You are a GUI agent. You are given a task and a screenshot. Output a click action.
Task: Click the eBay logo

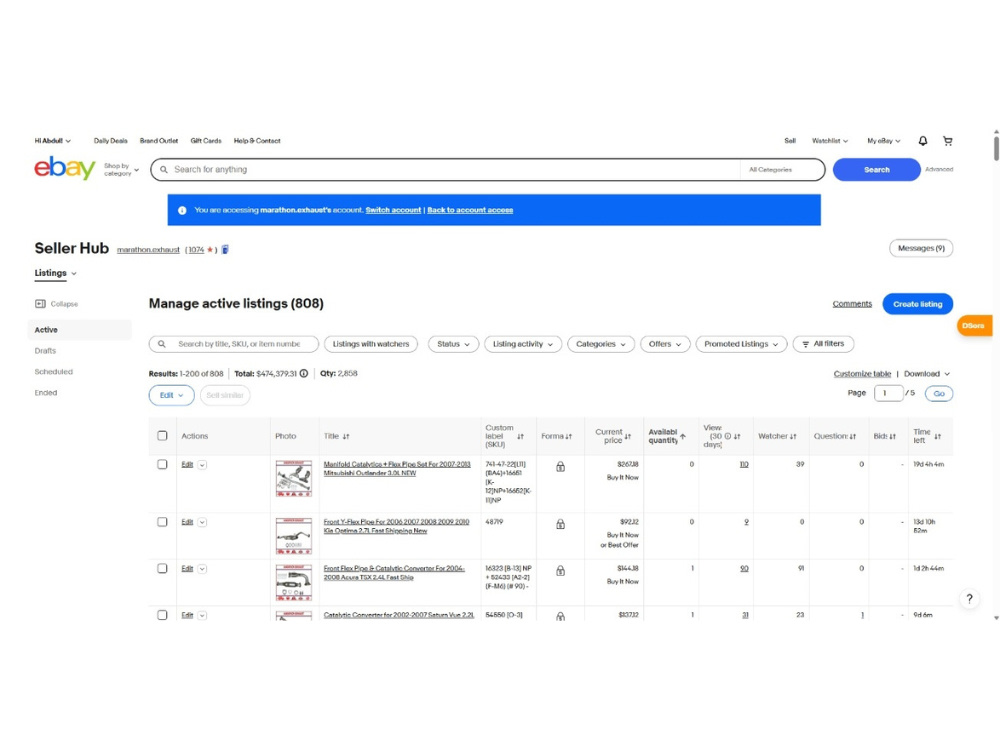[64, 168]
